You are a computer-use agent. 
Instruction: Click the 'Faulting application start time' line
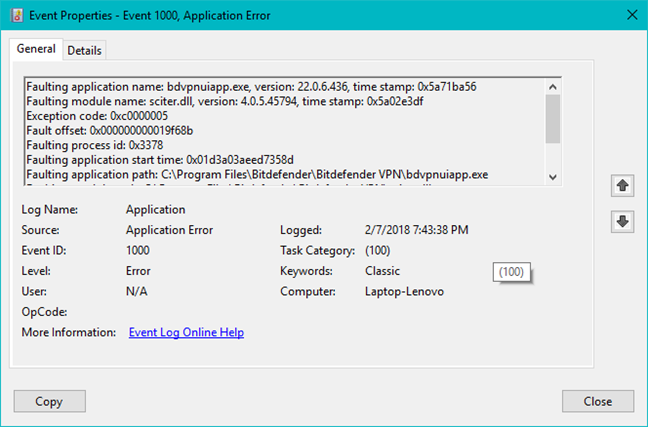pos(160,160)
